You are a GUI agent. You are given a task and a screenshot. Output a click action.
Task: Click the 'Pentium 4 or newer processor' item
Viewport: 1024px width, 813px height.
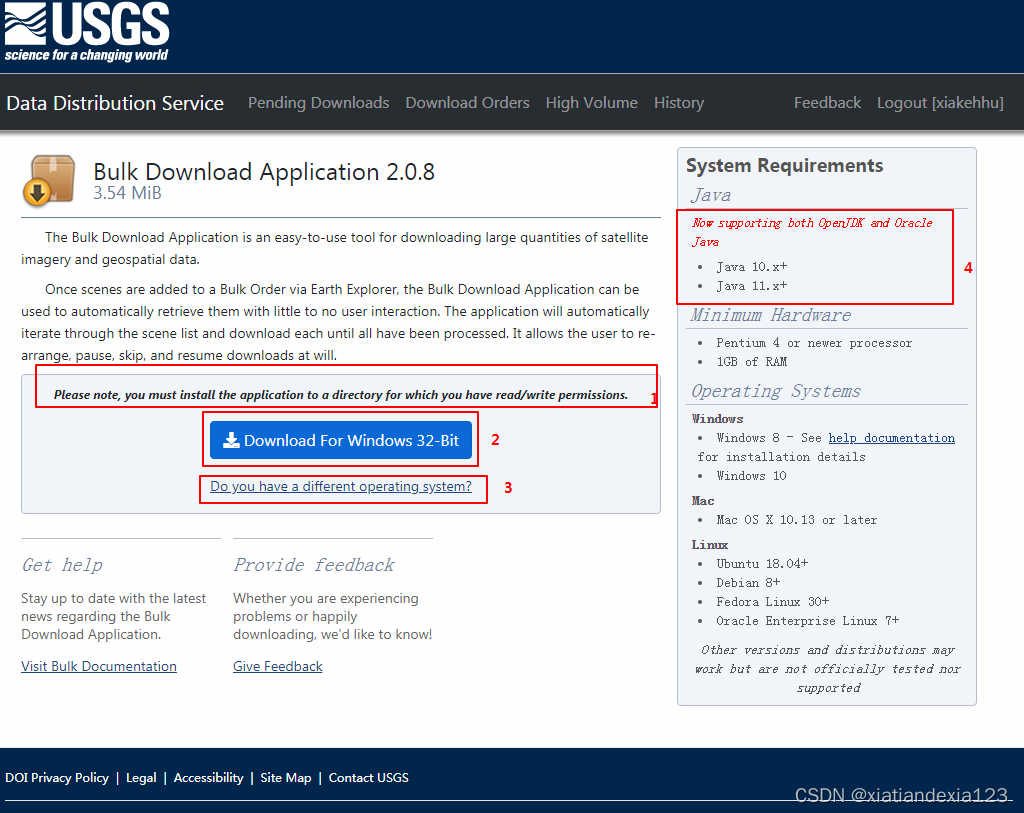pyautogui.click(x=814, y=343)
